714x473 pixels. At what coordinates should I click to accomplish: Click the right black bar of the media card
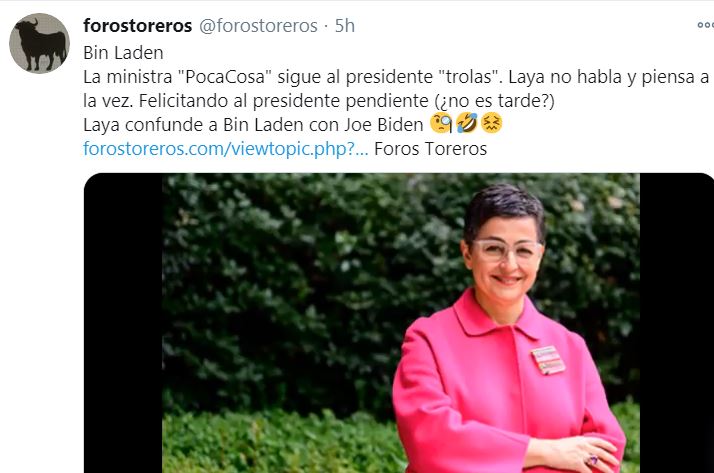[x=677, y=323]
